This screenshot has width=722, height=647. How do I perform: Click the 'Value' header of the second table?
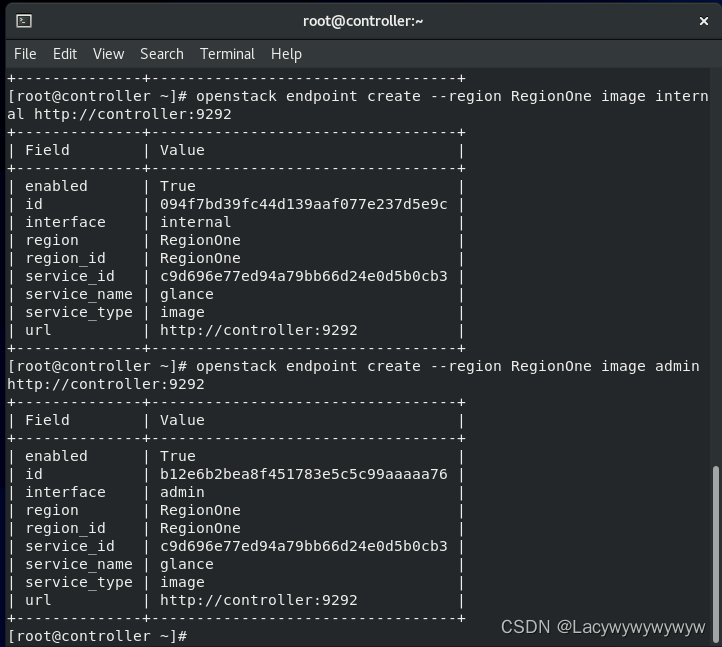[x=182, y=420]
